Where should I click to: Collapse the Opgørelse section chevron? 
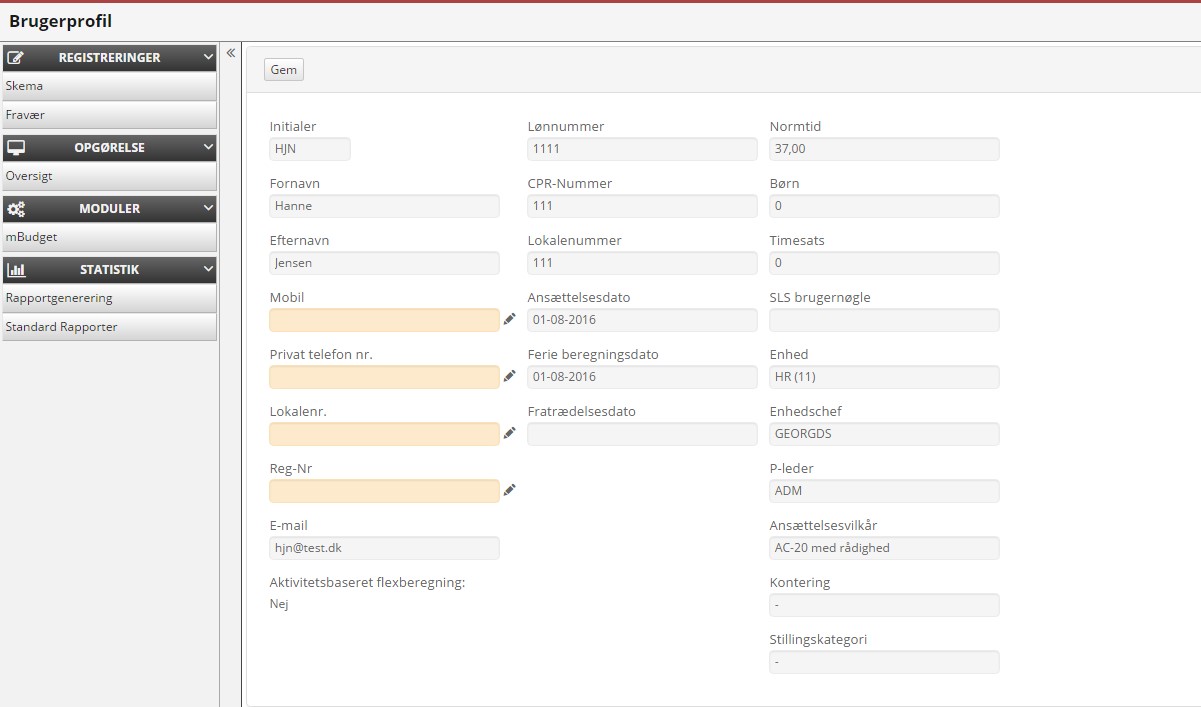click(208, 147)
